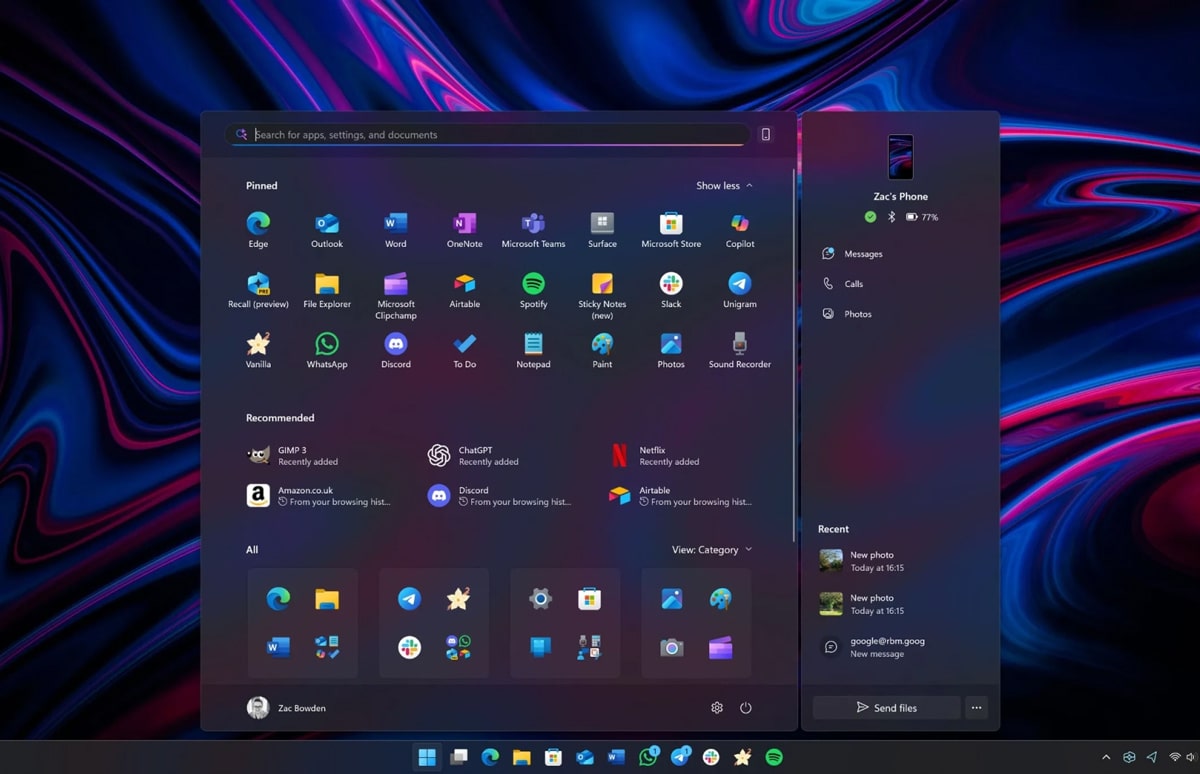1200x774 pixels.
Task: Click the Send files button
Action: coord(886,707)
